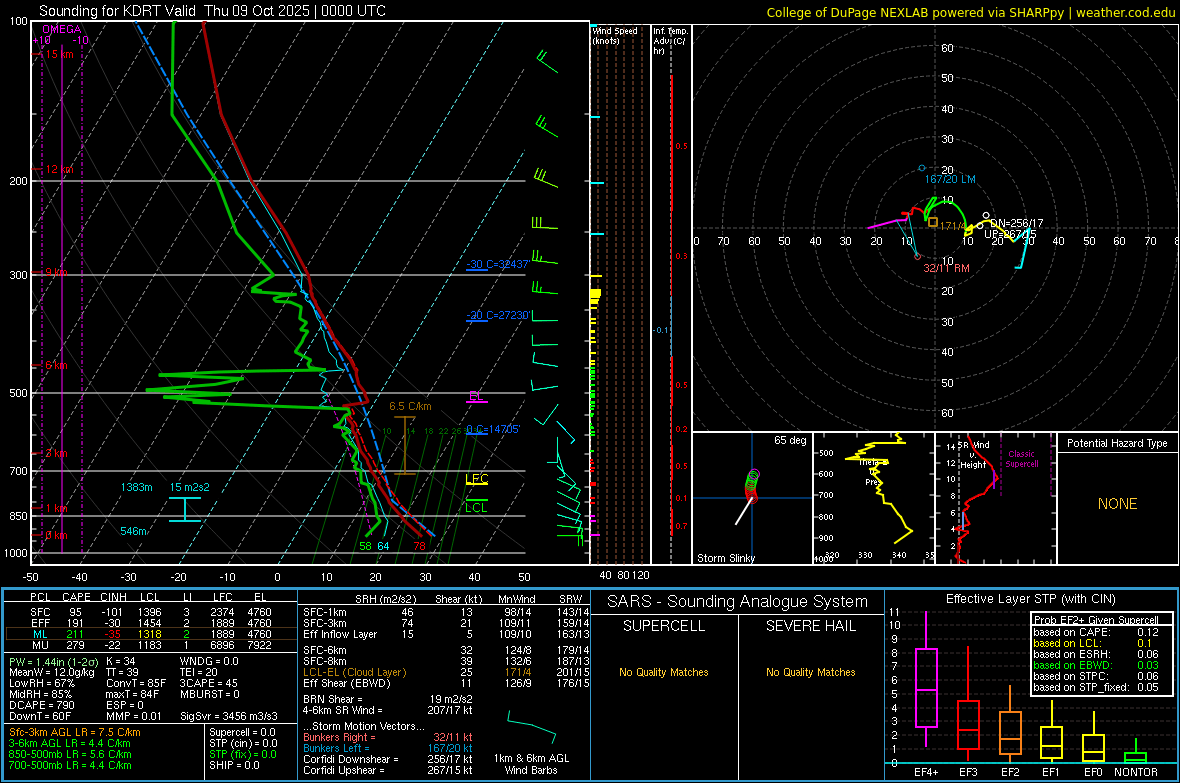Select the '6.5 C/km' lapse rate annotation
Image resolution: width=1180 pixels, height=783 pixels.
tap(410, 406)
